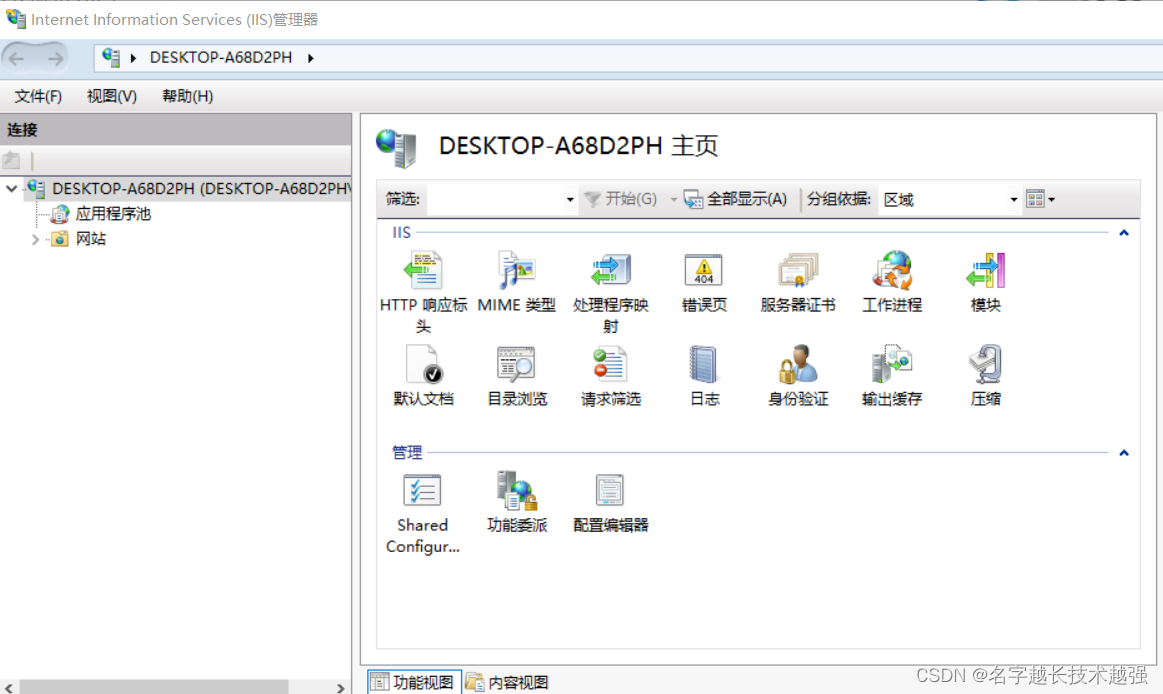The height and width of the screenshot is (694, 1163).
Task: Click the left scrollbar arrow in connections
Action: click(x=8, y=688)
